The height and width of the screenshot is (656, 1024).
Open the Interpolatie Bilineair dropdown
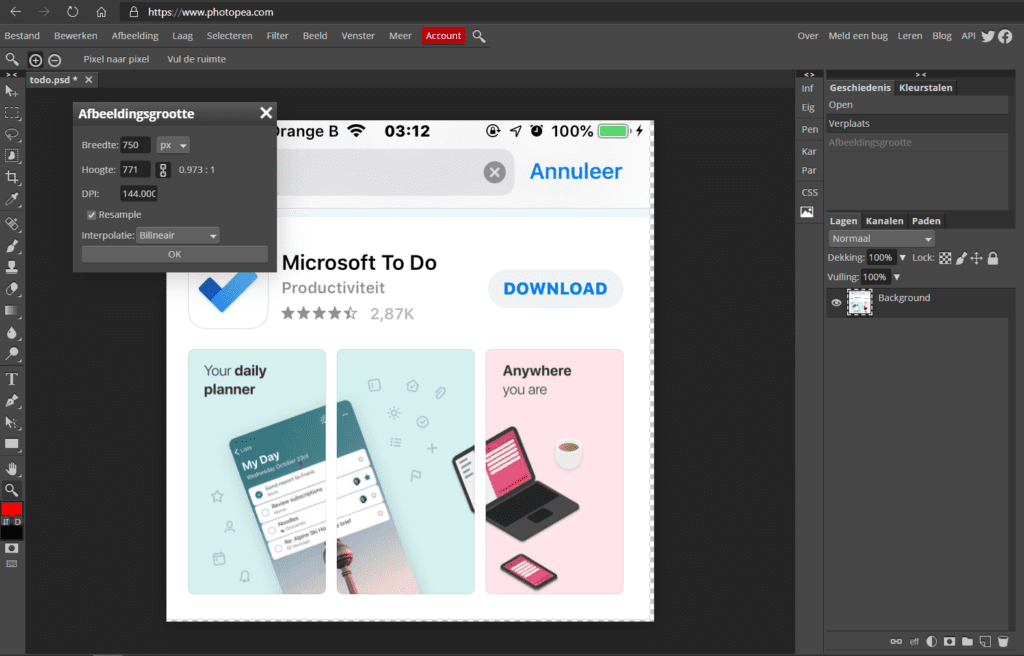tap(178, 235)
